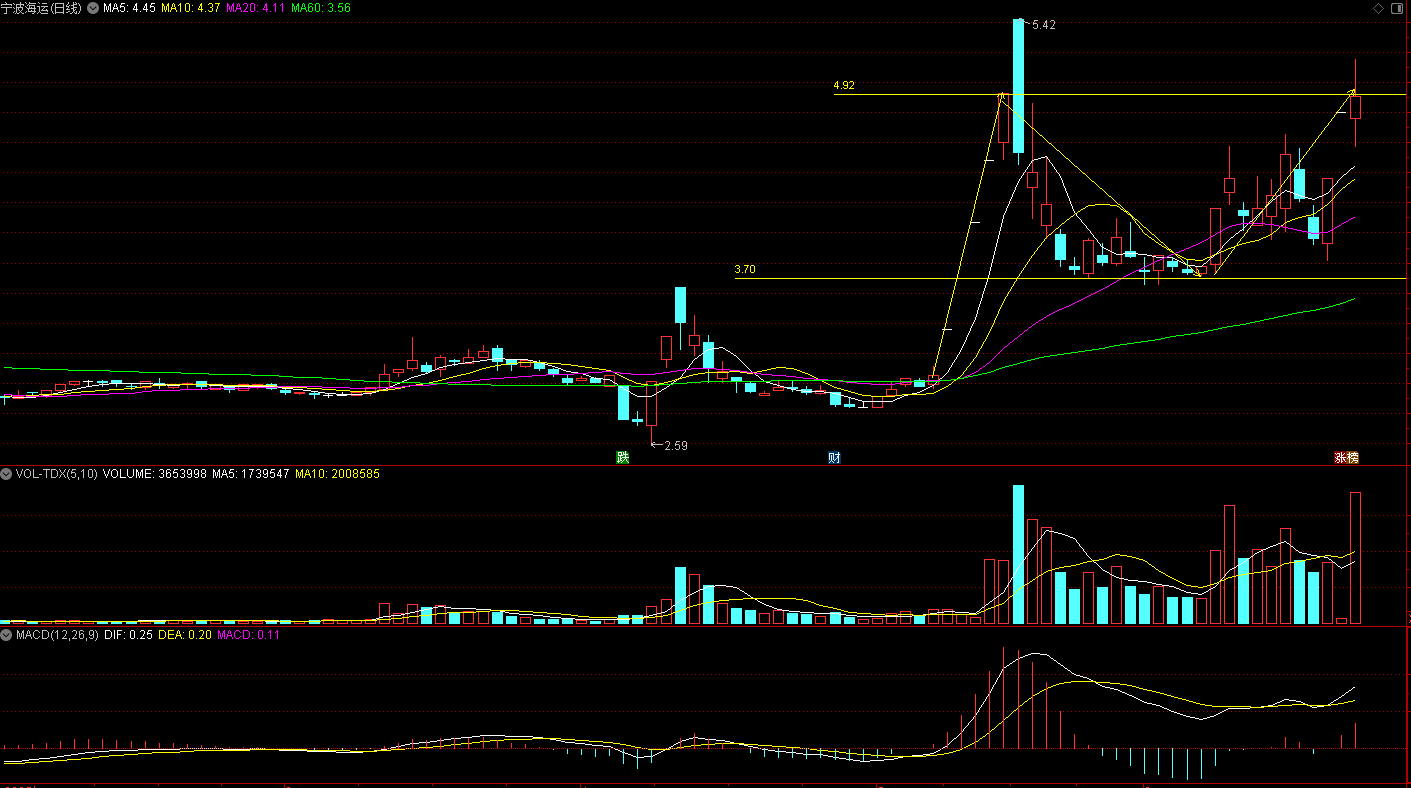The height and width of the screenshot is (788, 1411).
Task: Open the MACD indicator dropdown arrow
Action: click(x=6, y=634)
